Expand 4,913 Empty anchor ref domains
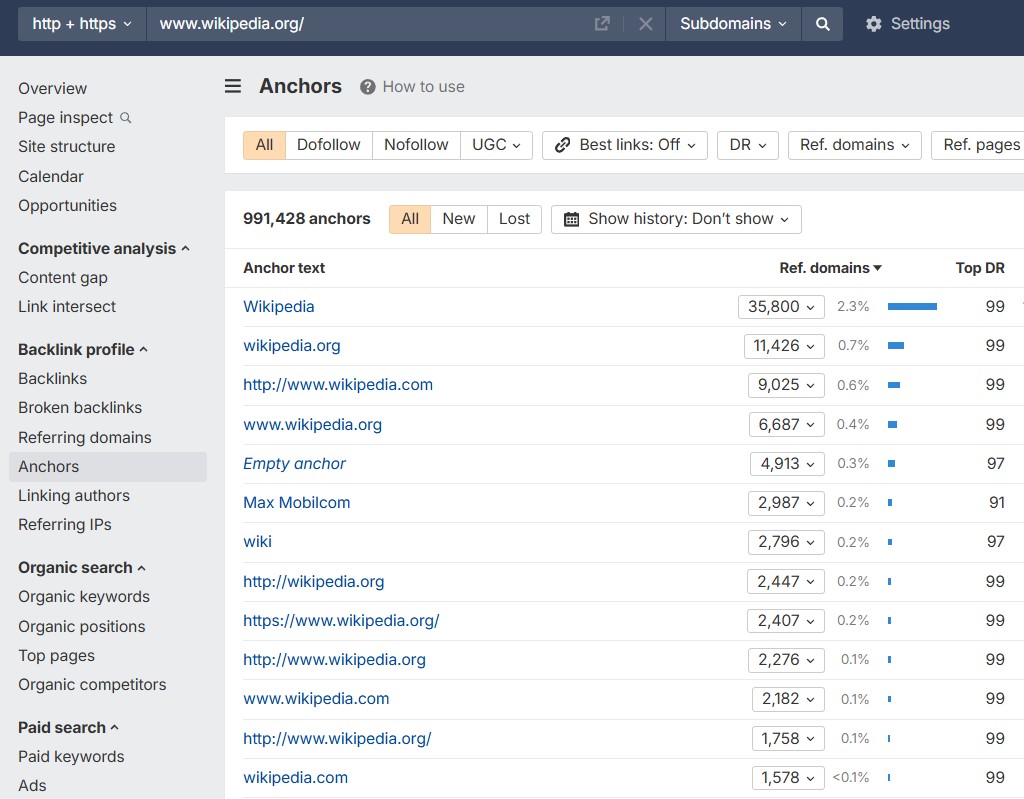The image size is (1024, 799). tap(787, 464)
